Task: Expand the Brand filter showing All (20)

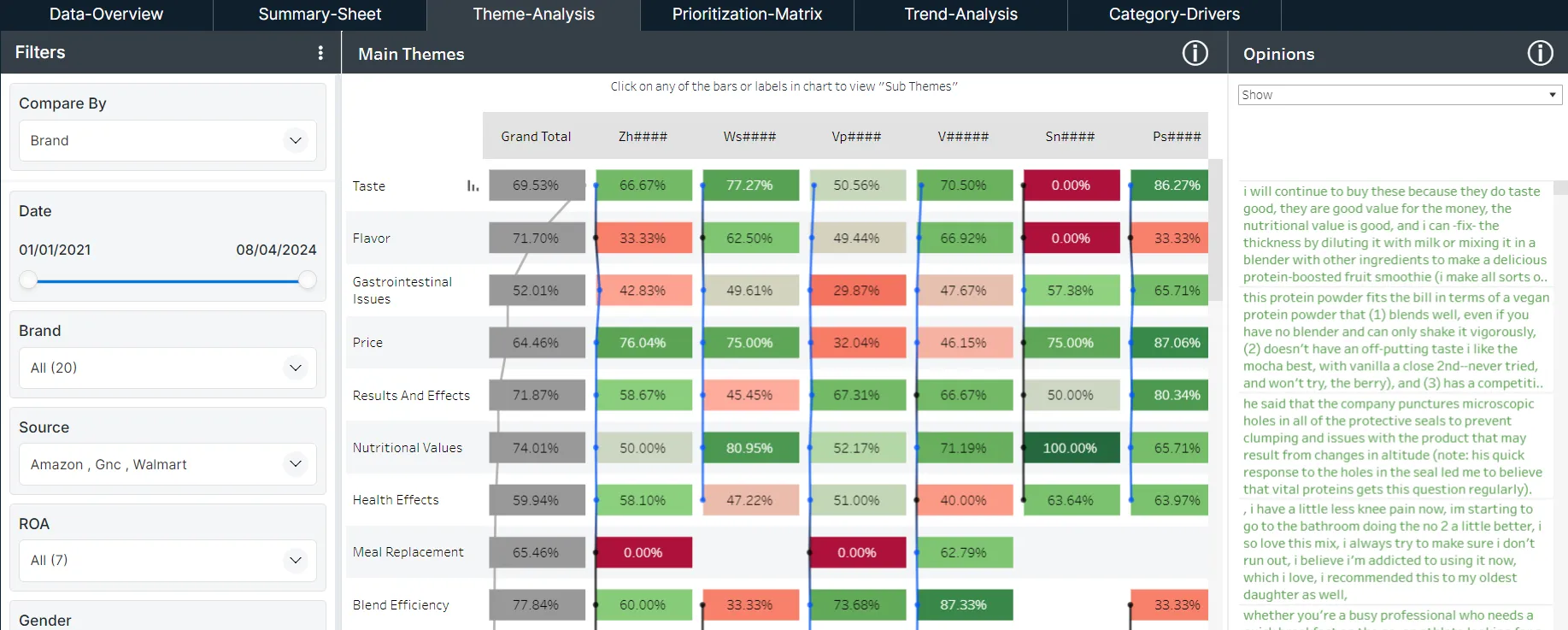Action: coord(167,368)
